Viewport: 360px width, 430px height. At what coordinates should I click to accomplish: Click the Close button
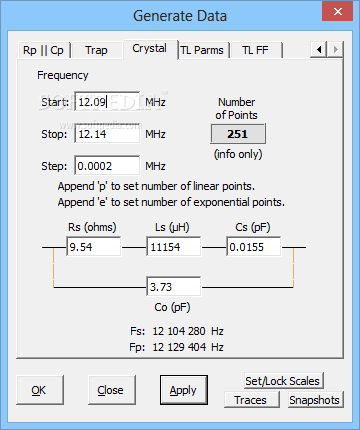coord(112,390)
